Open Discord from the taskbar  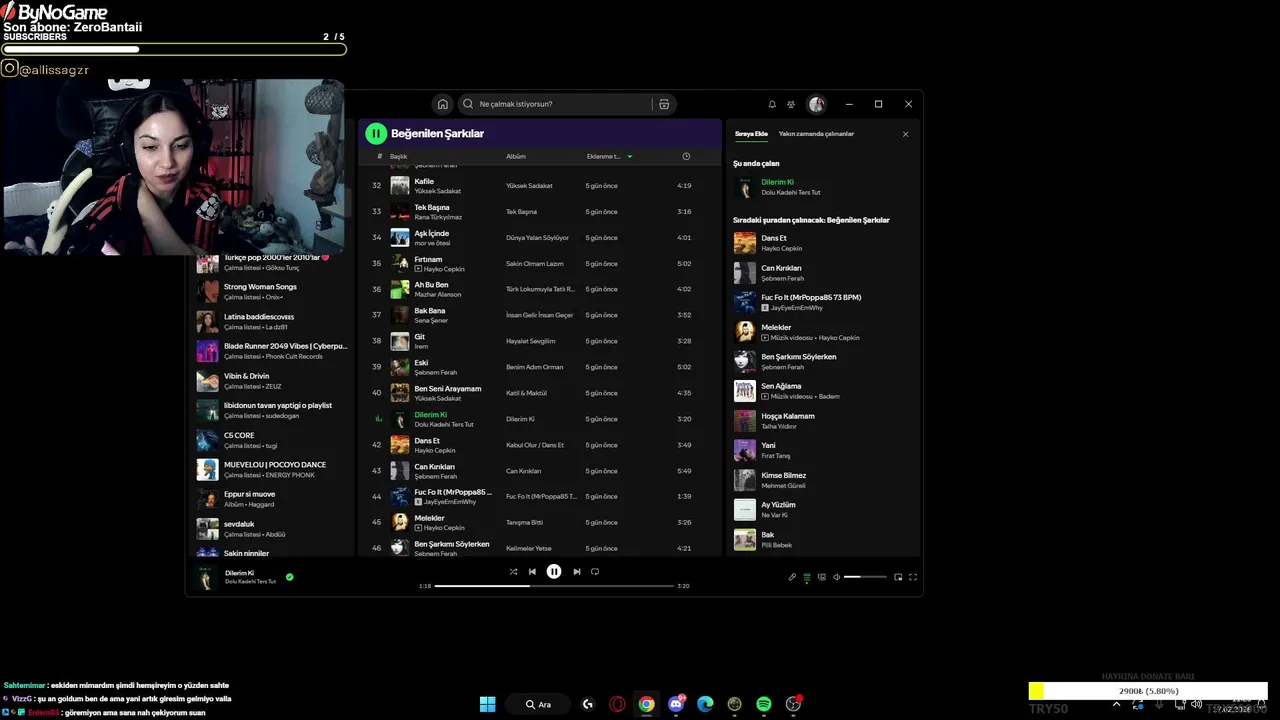pyautogui.click(x=676, y=704)
